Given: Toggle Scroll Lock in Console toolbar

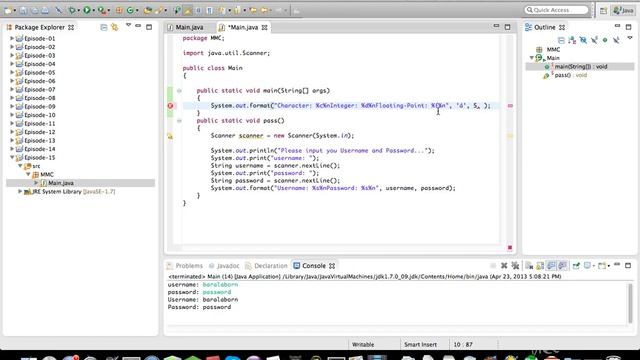Looking at the screenshot, I should 540,266.
